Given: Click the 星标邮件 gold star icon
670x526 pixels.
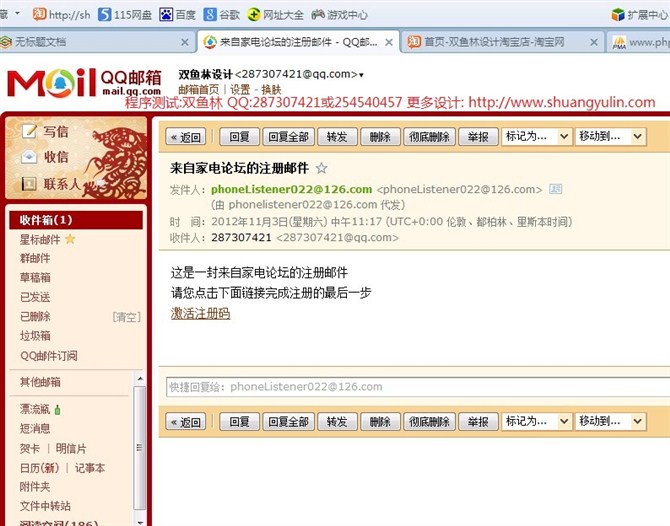Looking at the screenshot, I should click(x=70, y=239).
